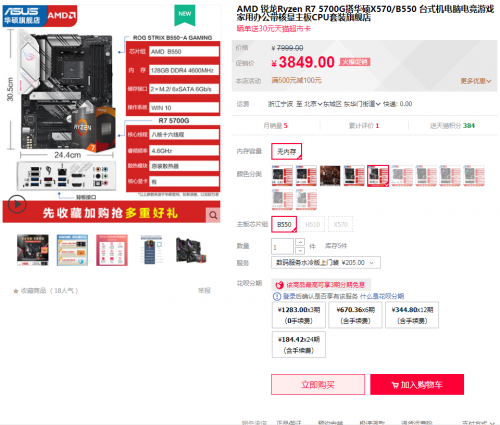Choose ¥184.42 x24 installment plan

coord(299,345)
